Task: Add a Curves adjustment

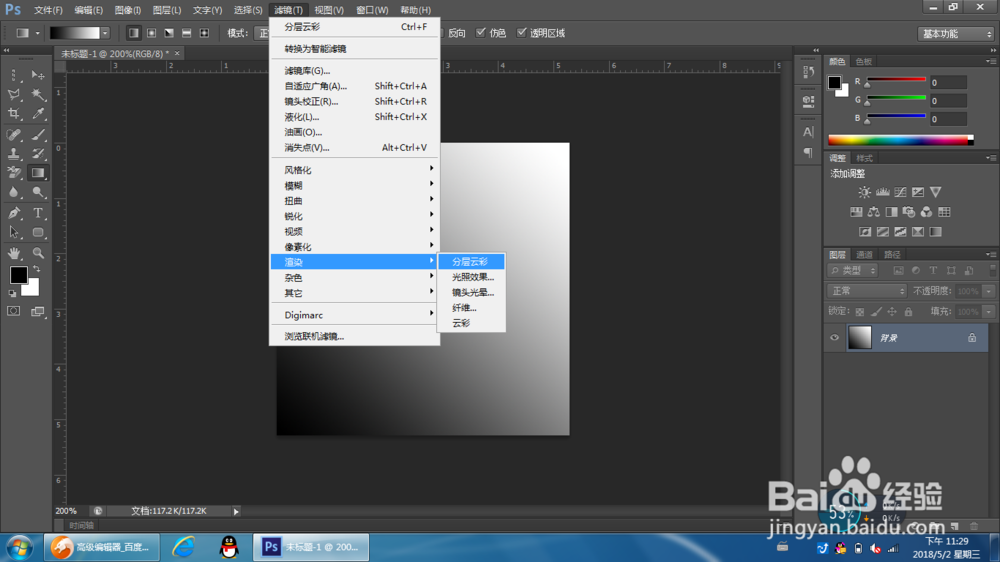Action: 901,192
